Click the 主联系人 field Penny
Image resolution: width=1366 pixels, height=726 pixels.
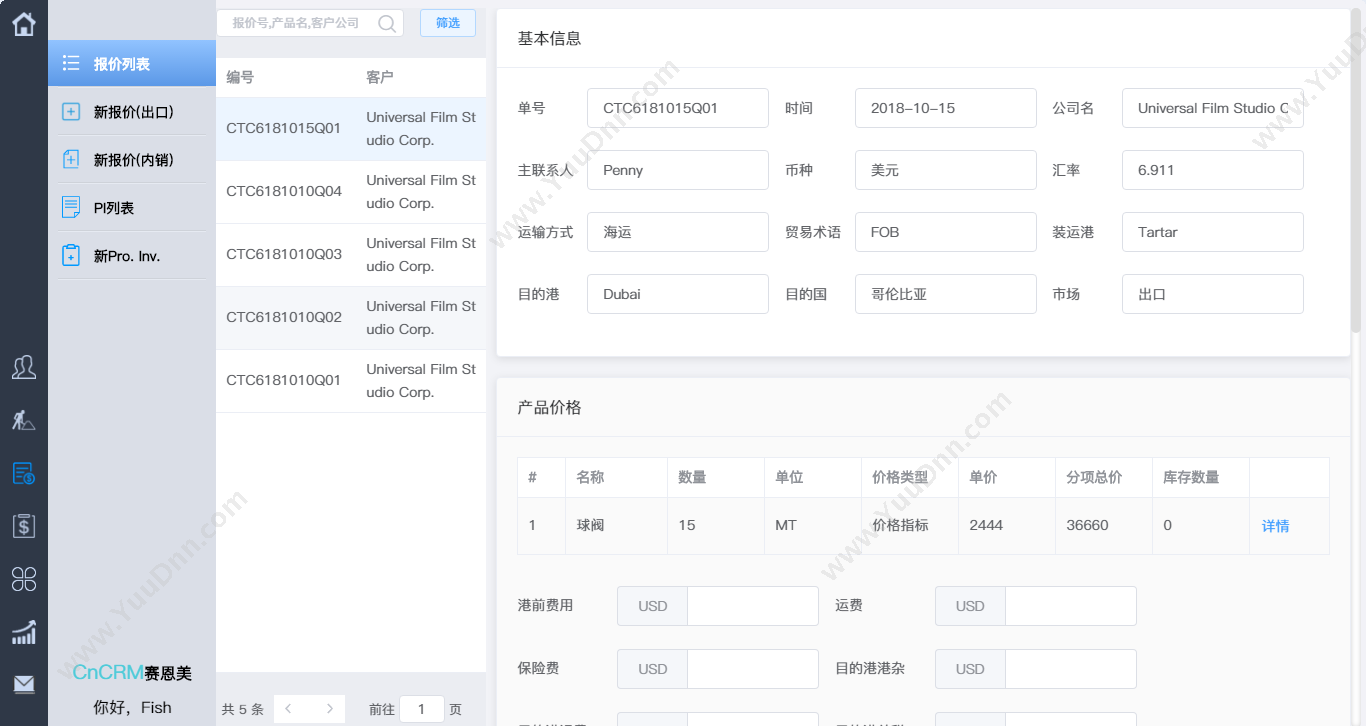pyautogui.click(x=678, y=170)
